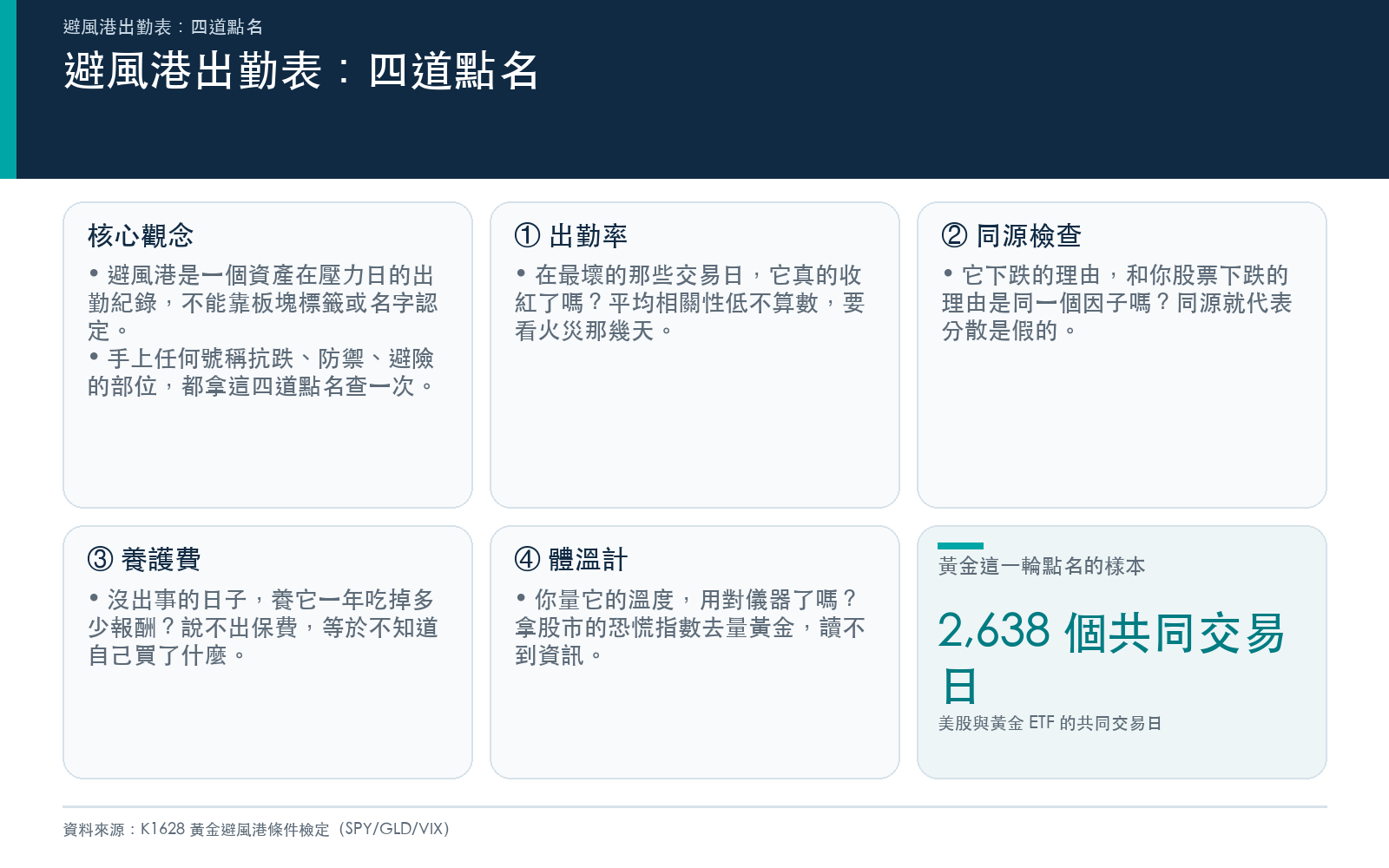
Task: Select the ③ 養護費 heading
Action: coord(144,559)
